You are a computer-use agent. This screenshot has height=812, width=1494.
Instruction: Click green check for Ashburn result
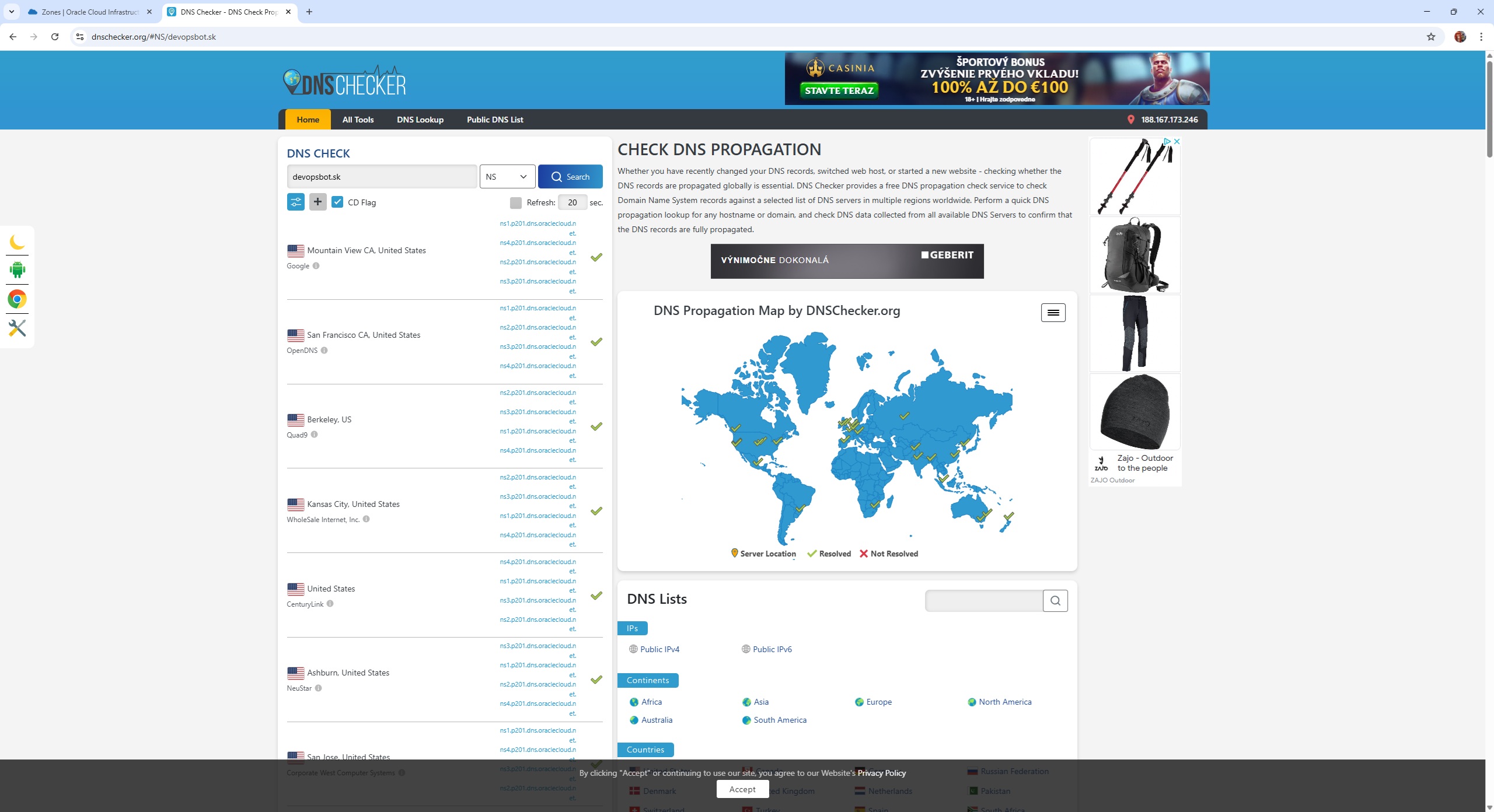(x=596, y=680)
